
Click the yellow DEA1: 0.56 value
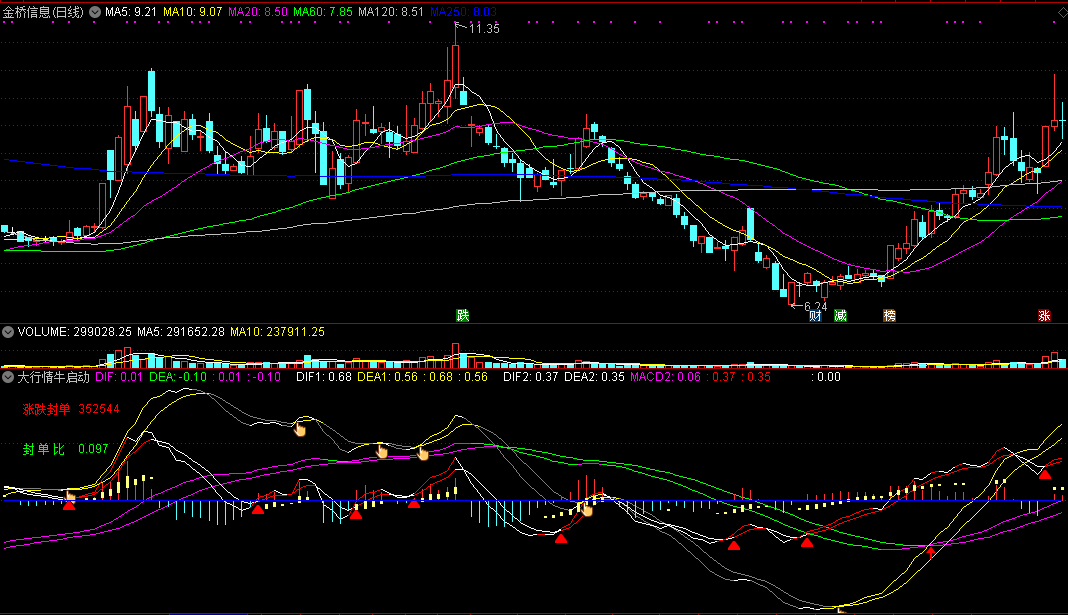pyautogui.click(x=388, y=377)
